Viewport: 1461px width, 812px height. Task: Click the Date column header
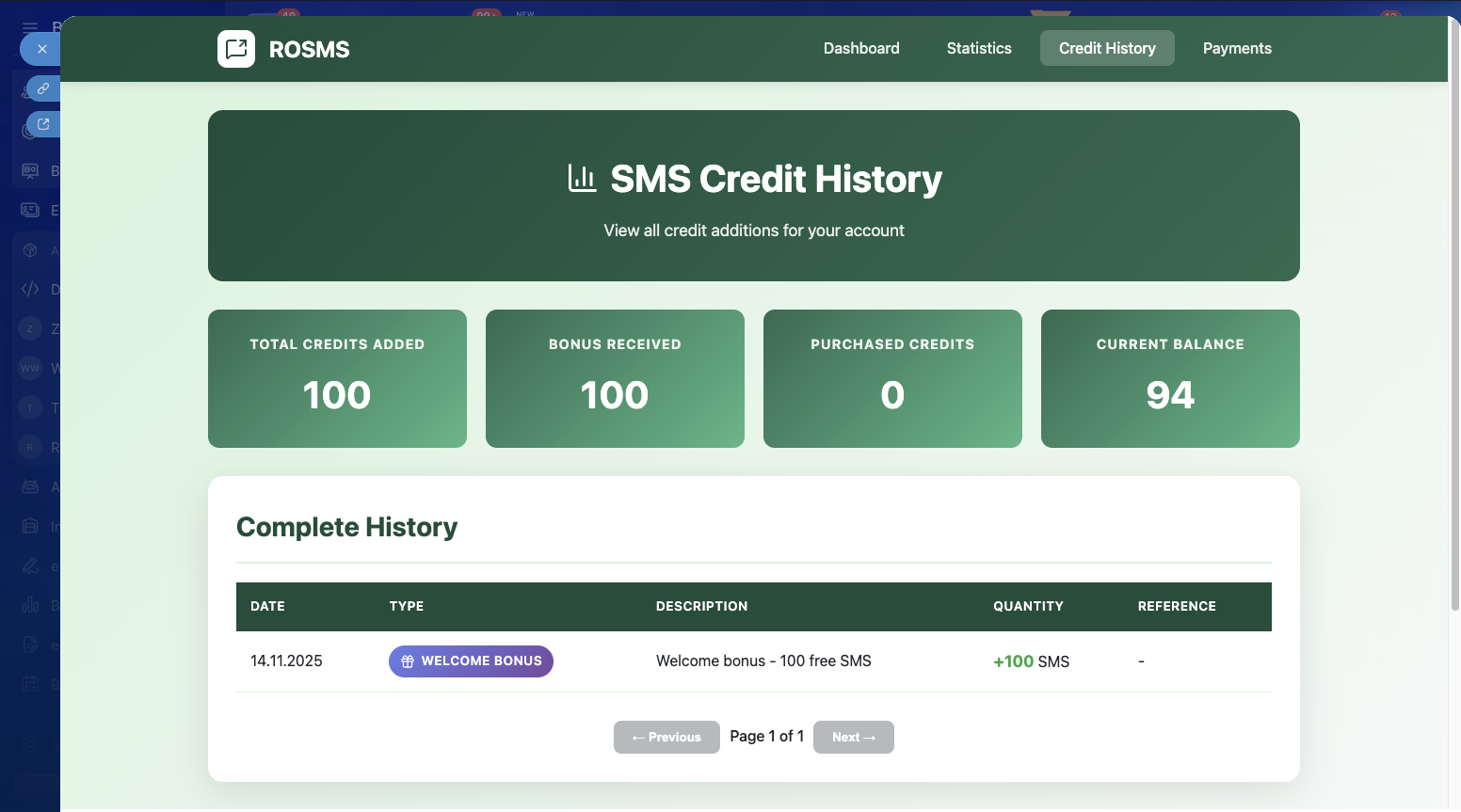[x=267, y=606]
